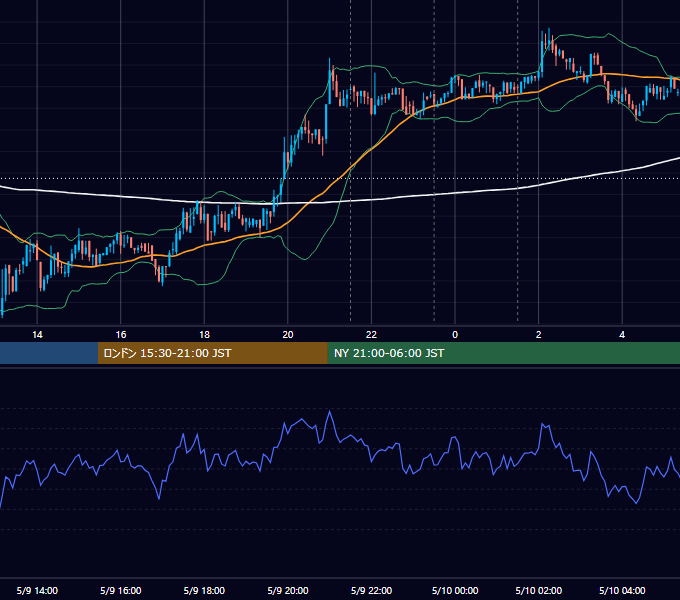Click the NY 21:00-06:00 JST session bar

(503, 353)
